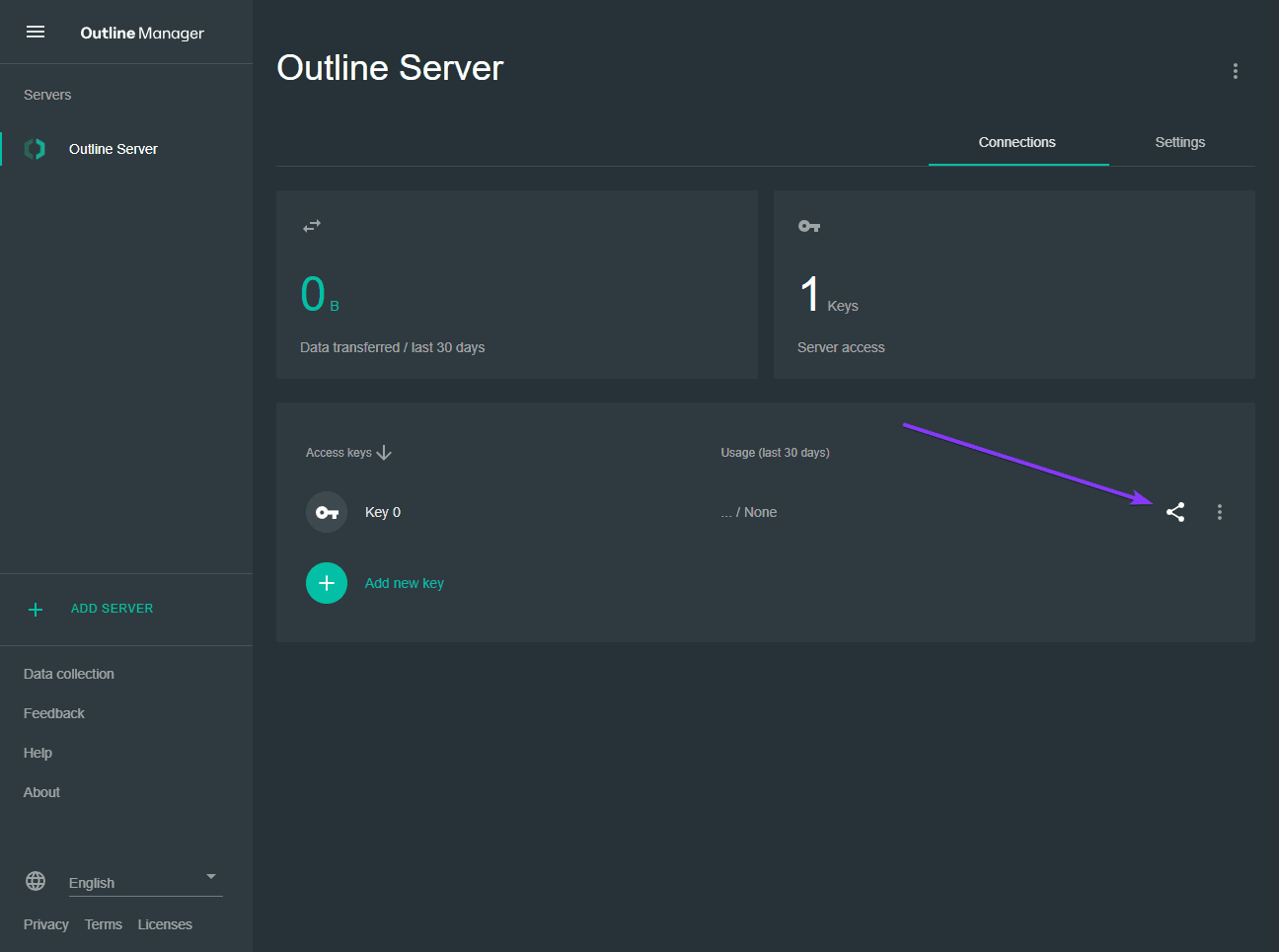The width and height of the screenshot is (1279, 952).
Task: Click the Outline Server logo icon
Action: coord(36,149)
